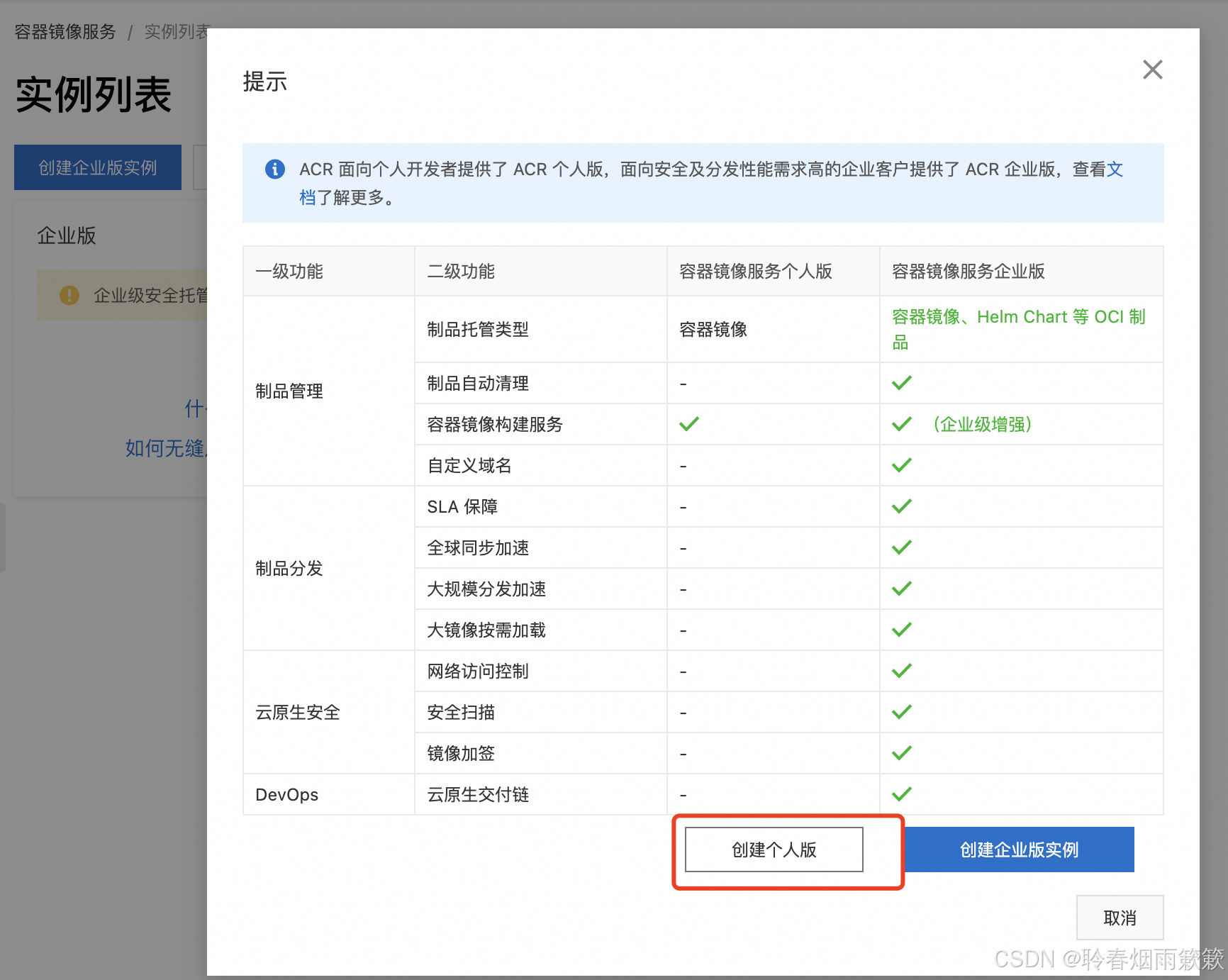Select the 二级功能 column header
Viewport: 1228px width, 980px height.
tap(540, 271)
